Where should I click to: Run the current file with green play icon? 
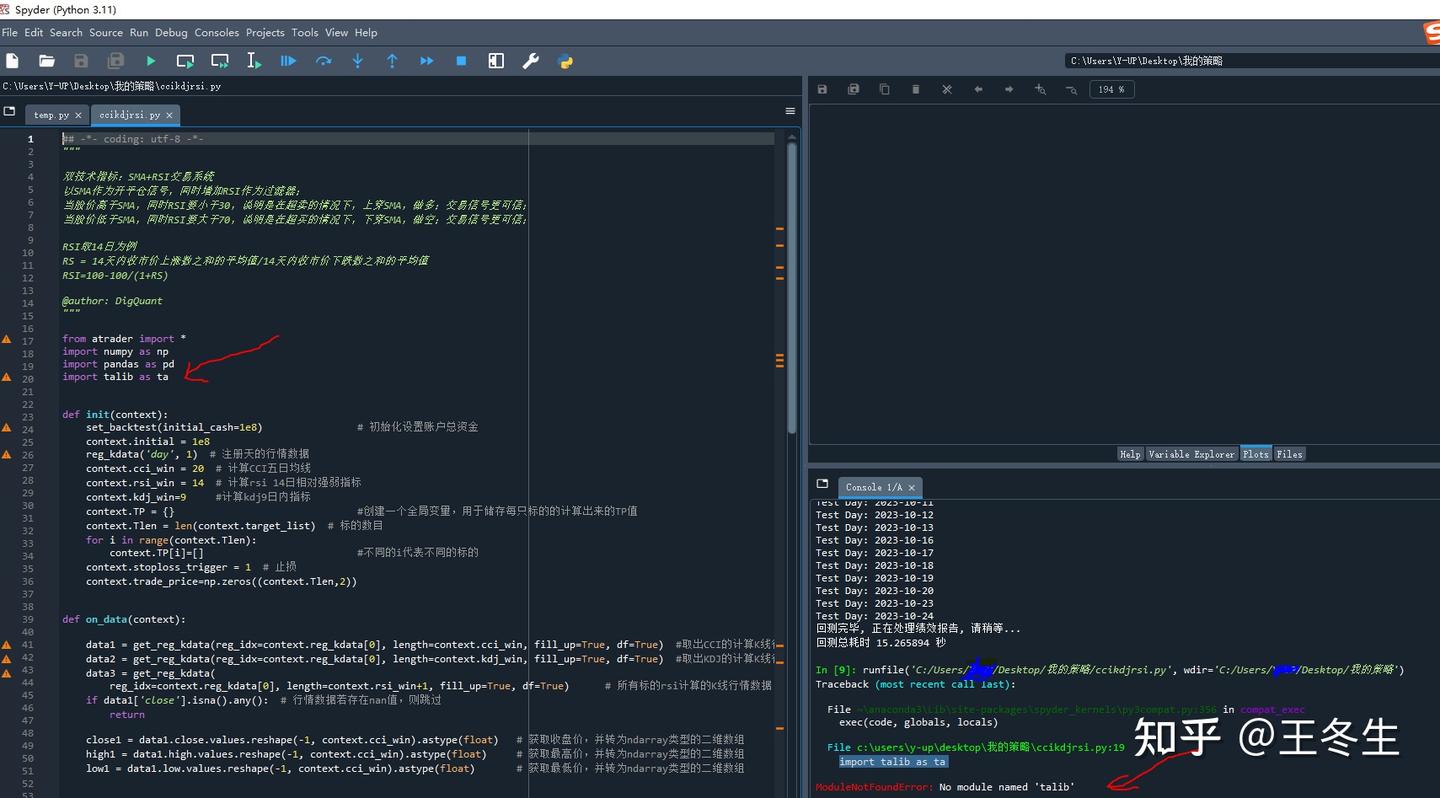click(x=151, y=61)
